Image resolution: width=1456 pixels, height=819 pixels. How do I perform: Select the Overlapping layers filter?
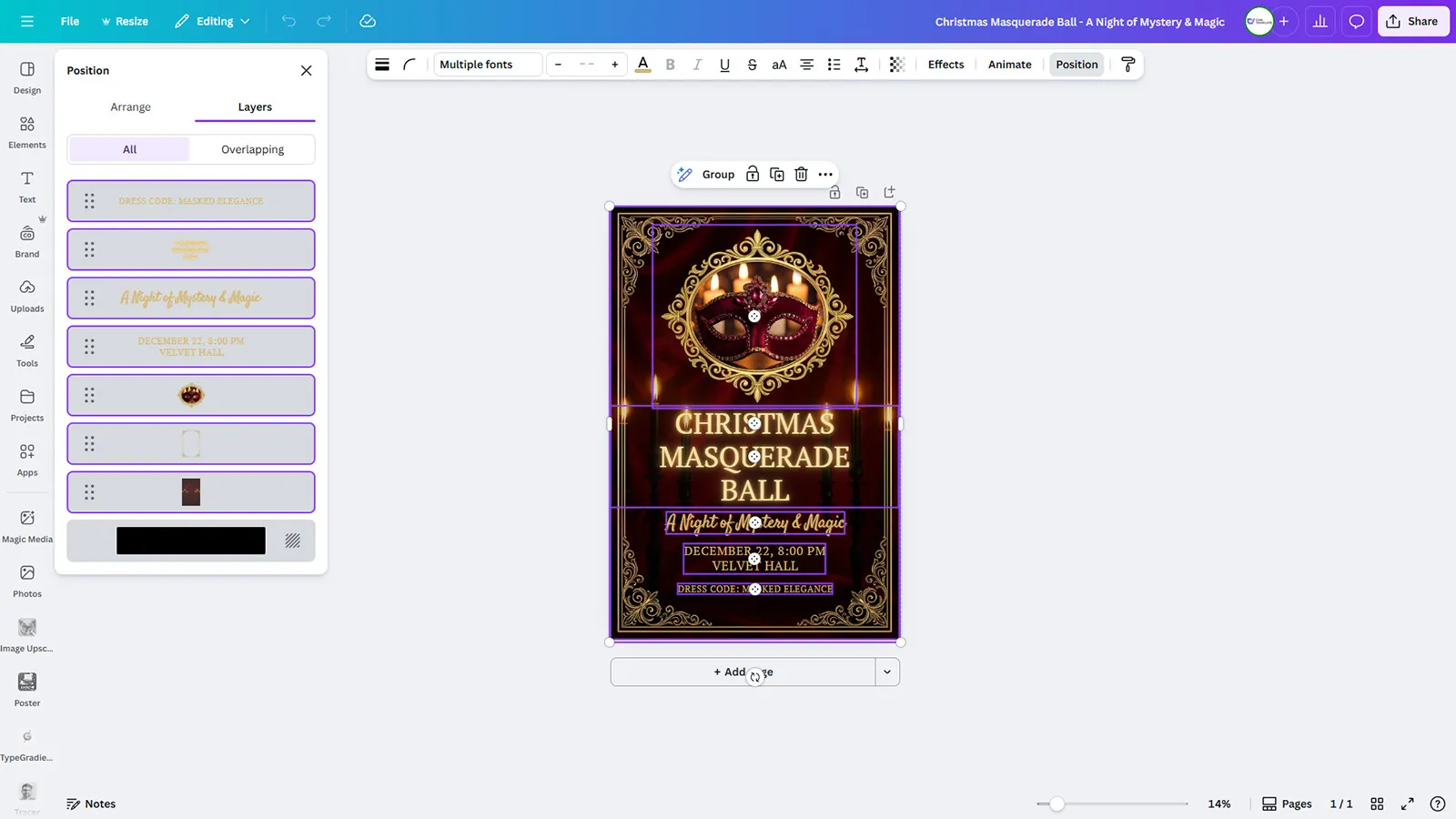coord(252,149)
